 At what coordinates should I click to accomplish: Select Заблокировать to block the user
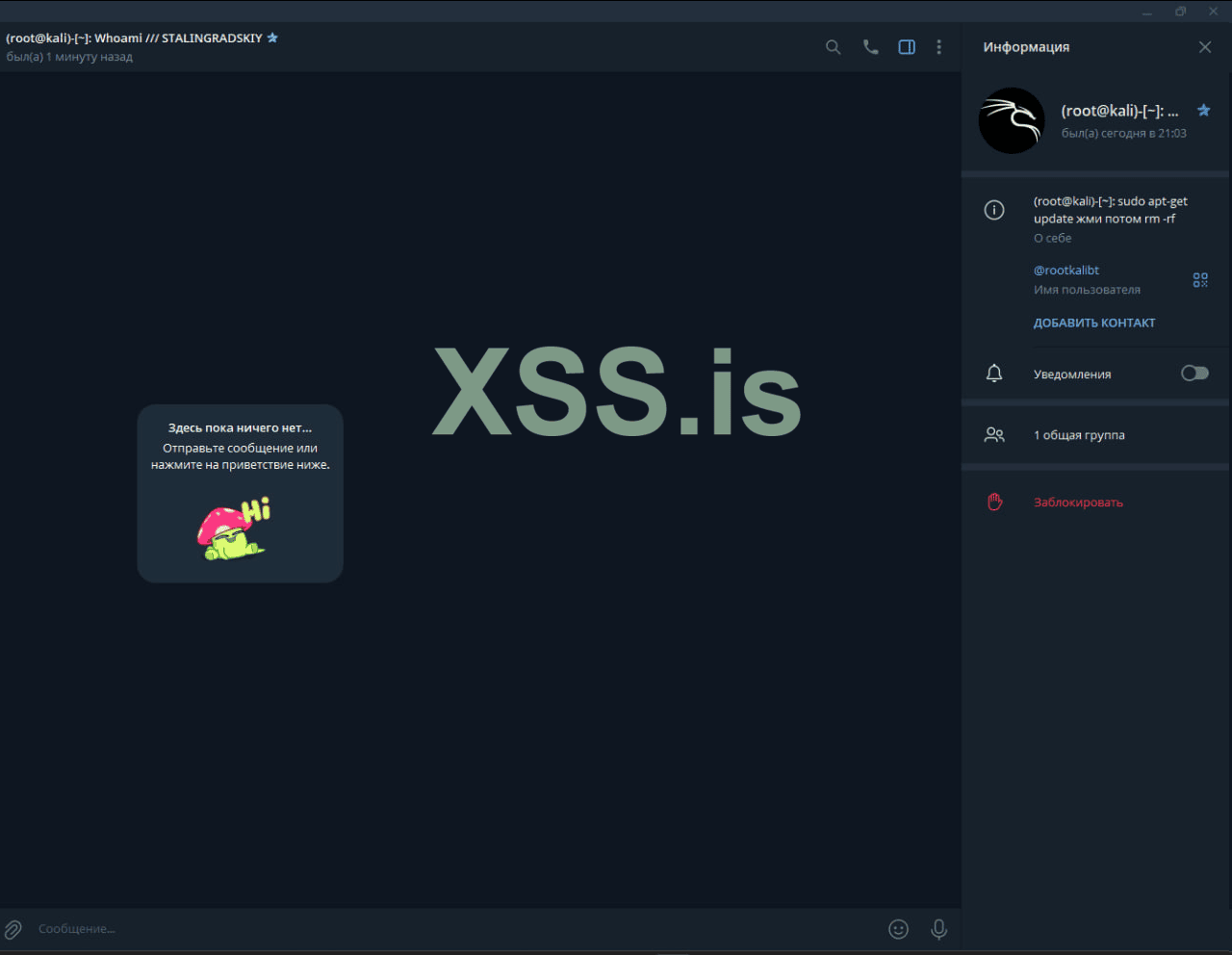point(1078,503)
